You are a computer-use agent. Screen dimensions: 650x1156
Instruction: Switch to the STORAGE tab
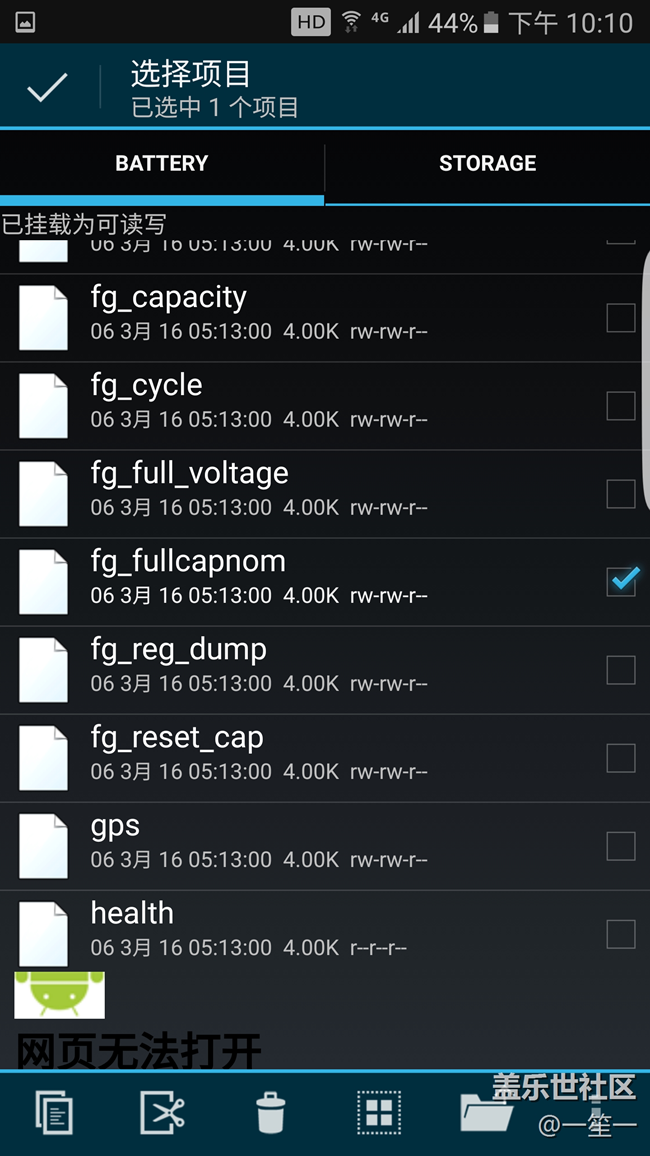(487, 164)
